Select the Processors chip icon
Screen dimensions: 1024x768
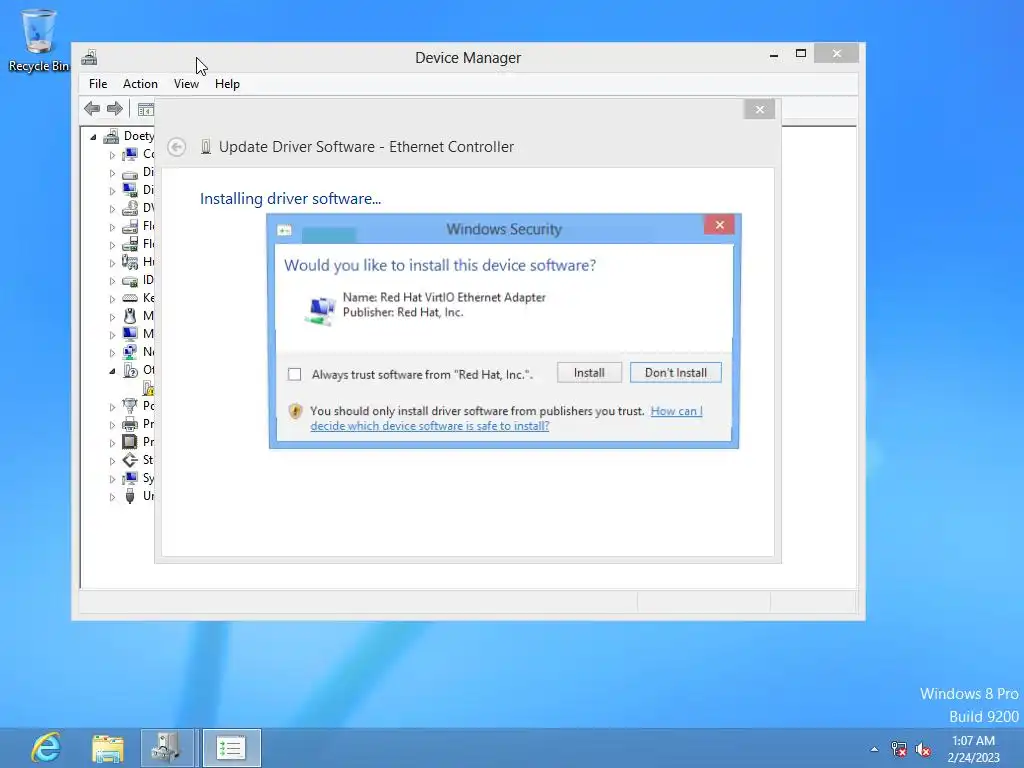point(130,442)
